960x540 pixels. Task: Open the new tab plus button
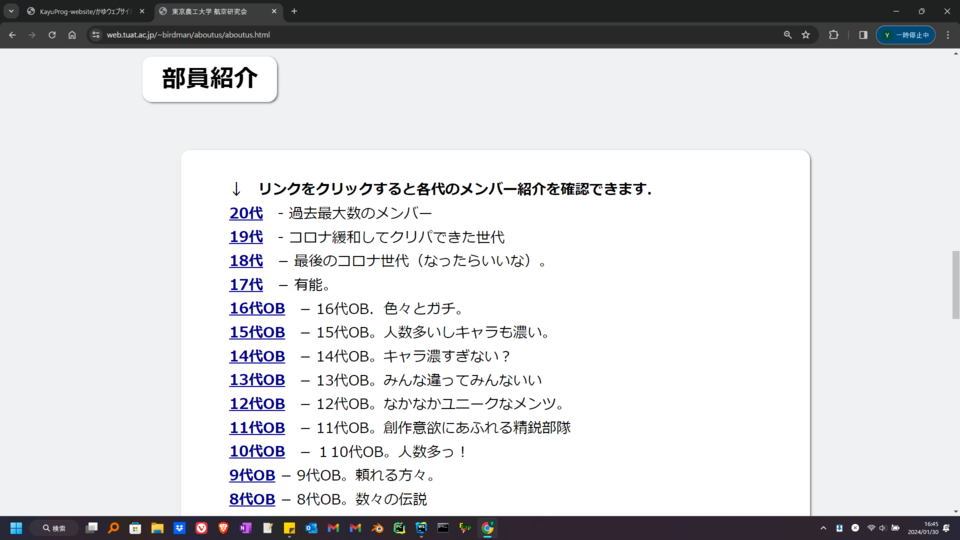(x=294, y=11)
